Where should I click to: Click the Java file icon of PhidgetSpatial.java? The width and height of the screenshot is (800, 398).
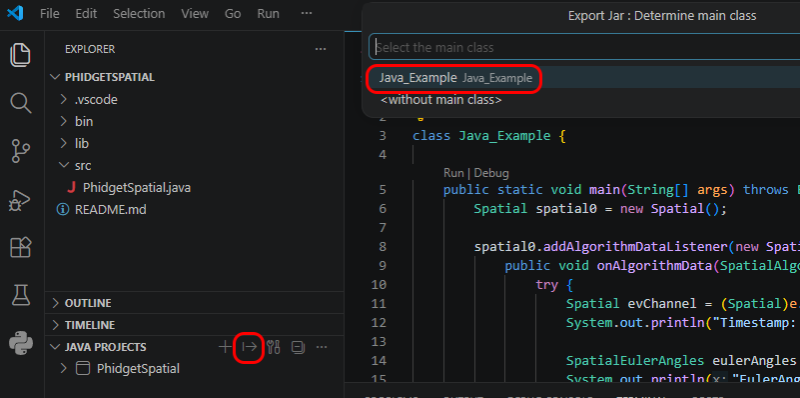click(x=71, y=188)
